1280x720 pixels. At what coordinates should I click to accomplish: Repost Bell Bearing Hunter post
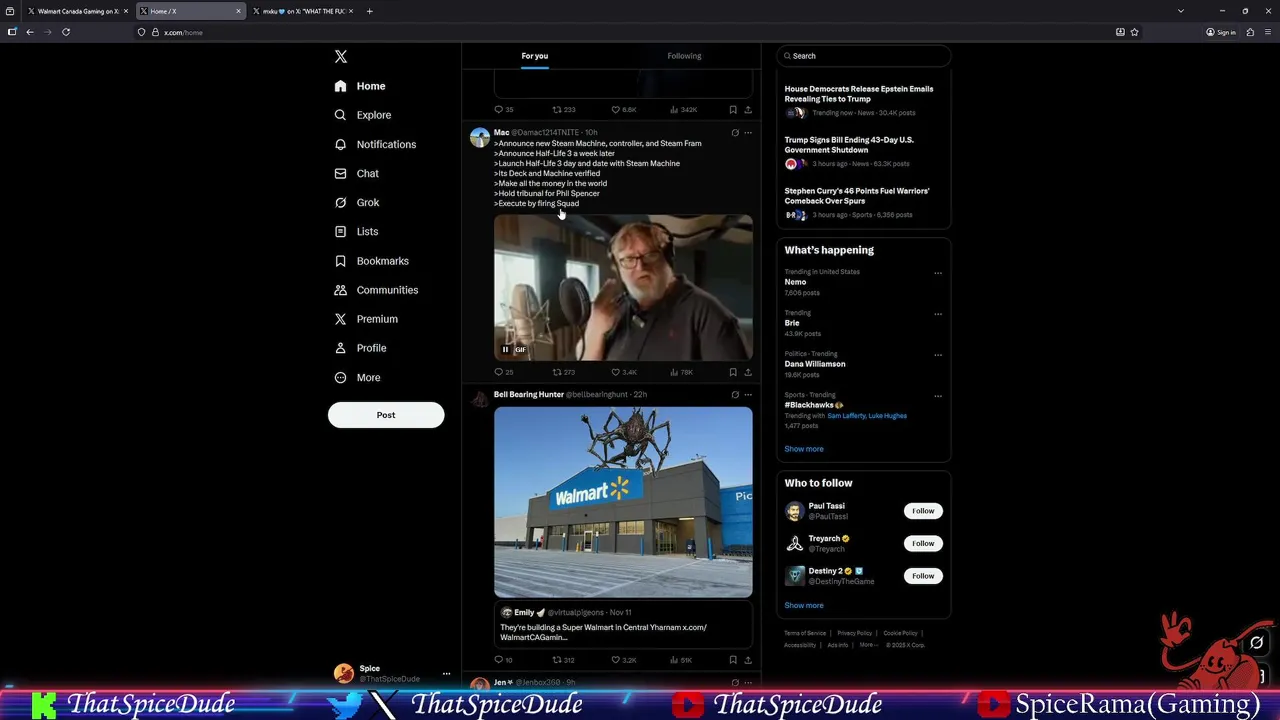click(563, 660)
